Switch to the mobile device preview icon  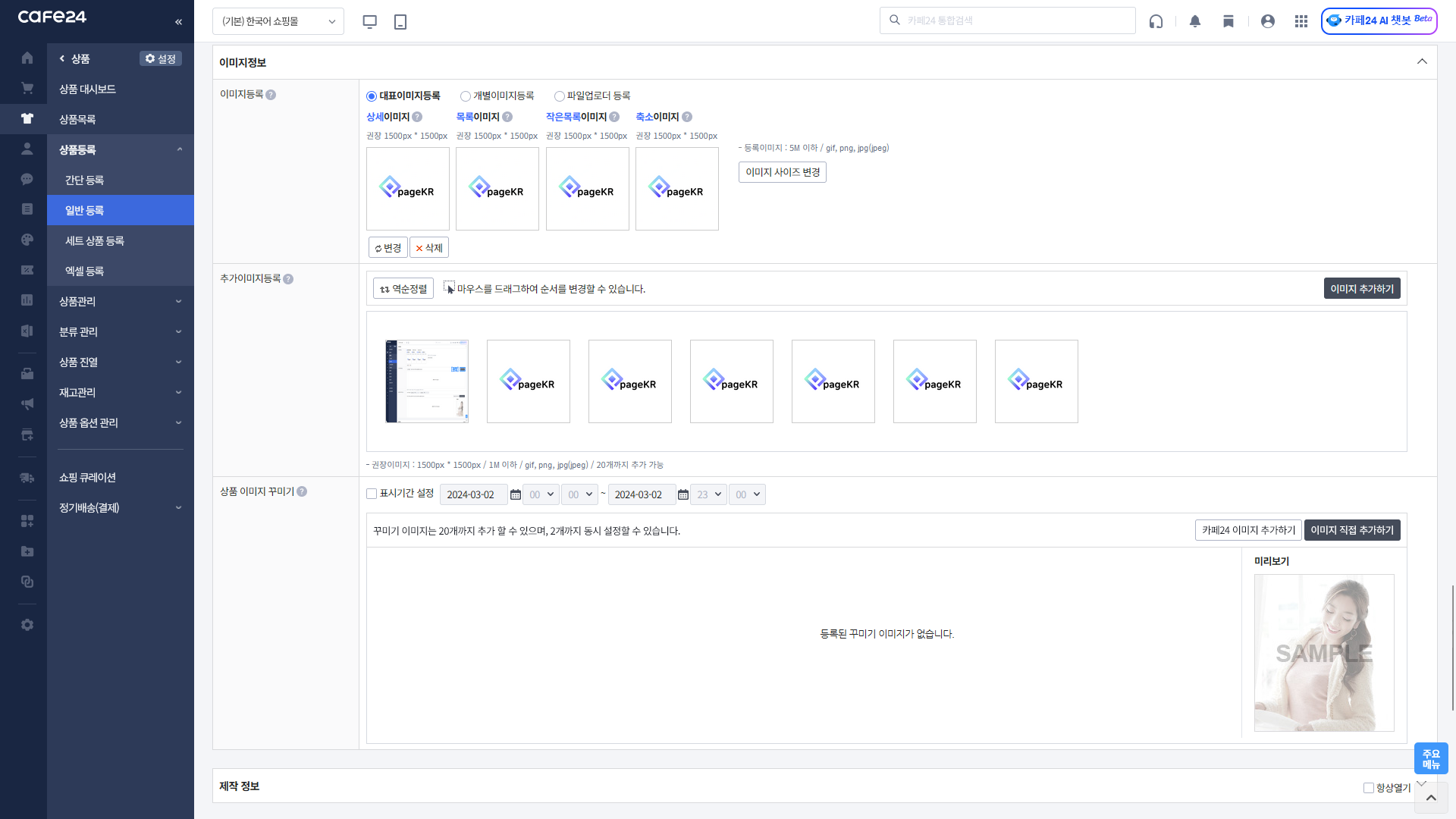tap(400, 21)
